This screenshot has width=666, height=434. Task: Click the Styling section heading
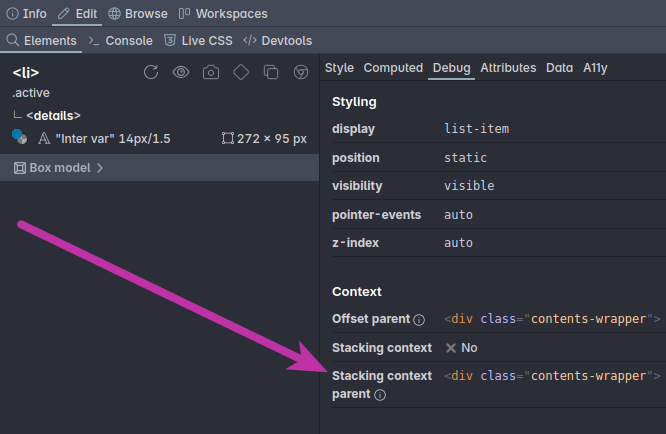point(354,101)
